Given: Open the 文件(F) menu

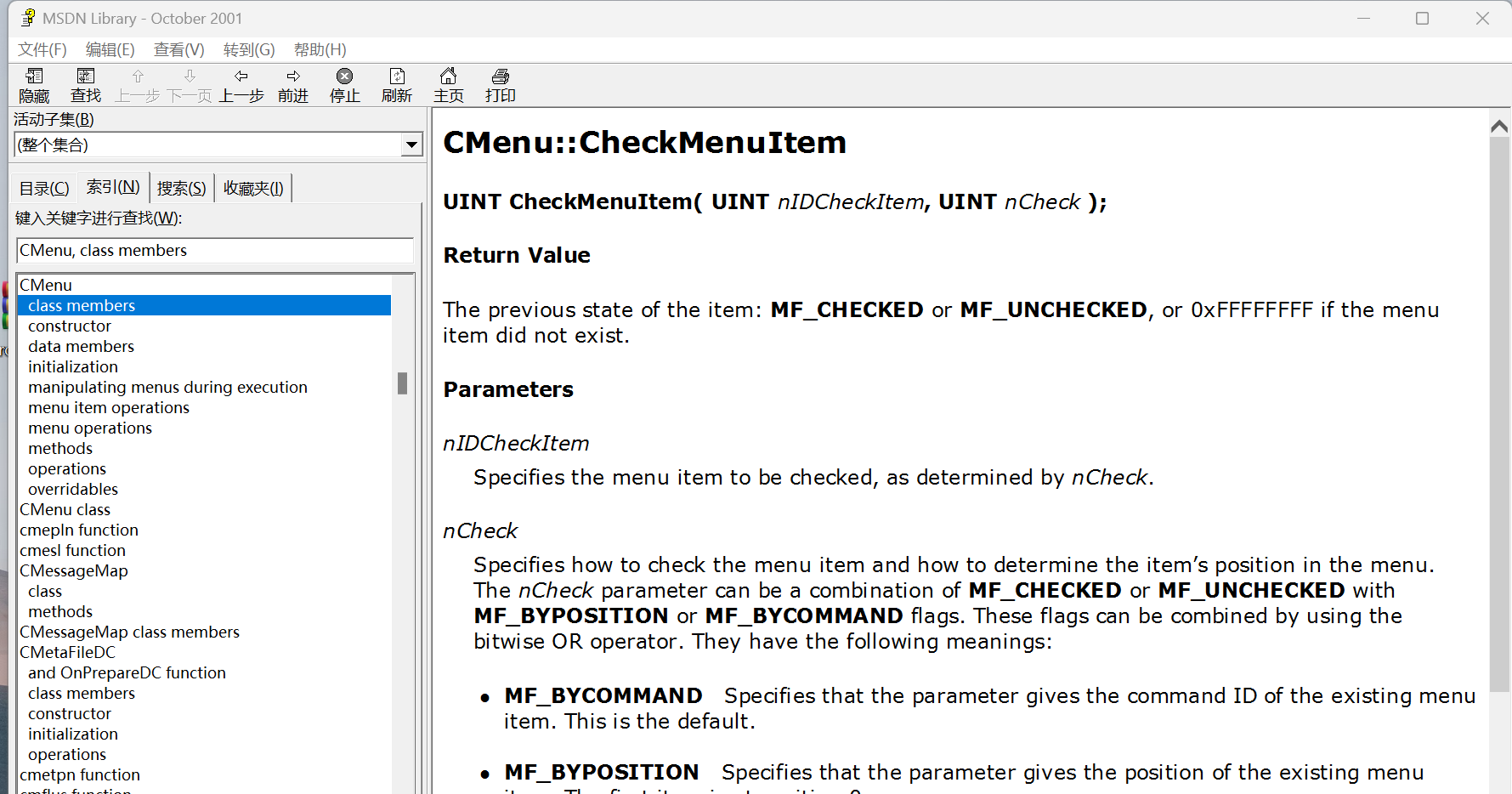Looking at the screenshot, I should 42,49.
